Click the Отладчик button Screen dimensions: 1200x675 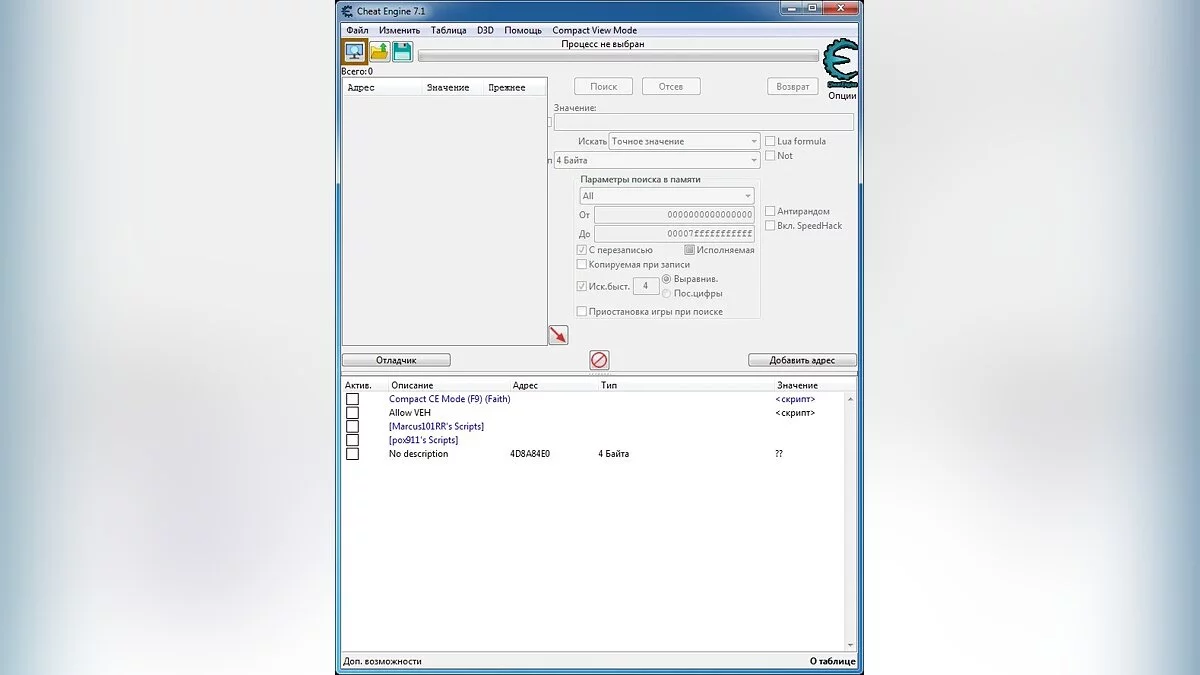[x=396, y=360]
